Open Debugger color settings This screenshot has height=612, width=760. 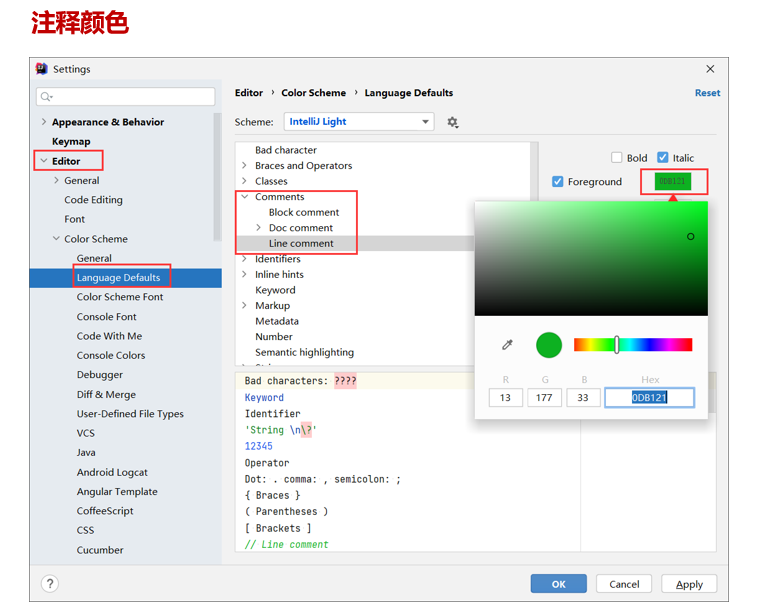tap(100, 375)
